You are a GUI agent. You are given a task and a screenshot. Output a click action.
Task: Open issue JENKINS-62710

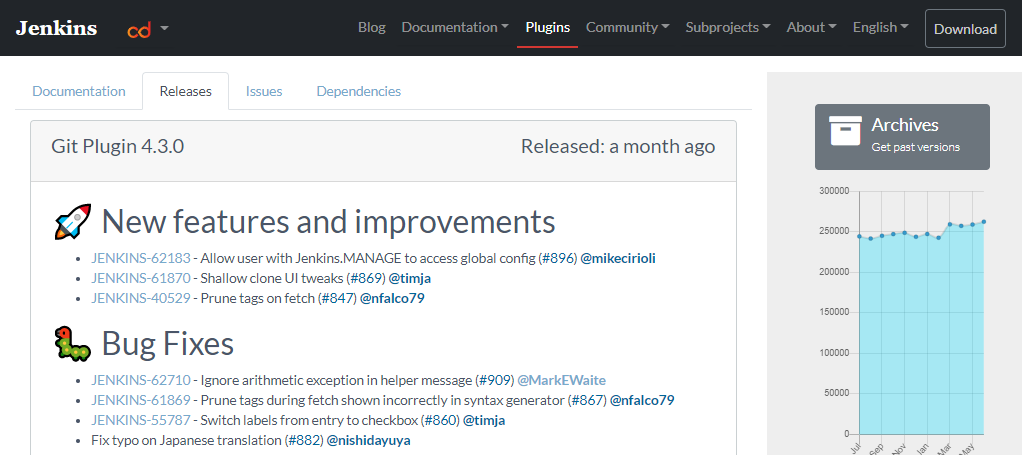(141, 380)
